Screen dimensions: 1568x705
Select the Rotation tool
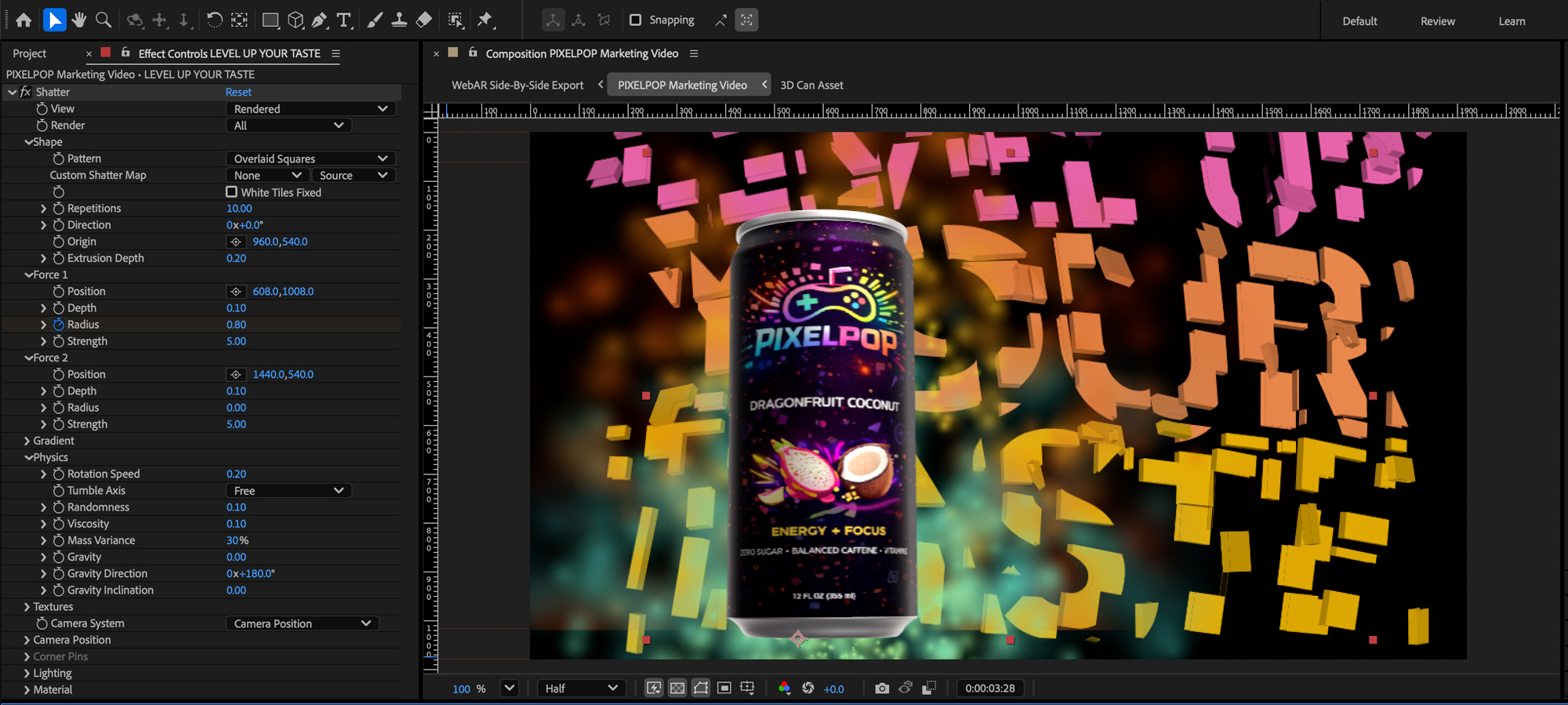tap(214, 20)
